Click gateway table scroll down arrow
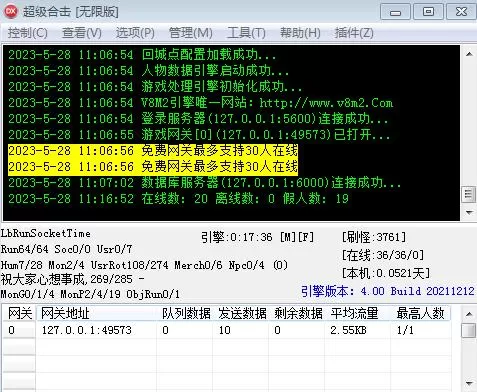477x392 pixels. click(x=469, y=383)
